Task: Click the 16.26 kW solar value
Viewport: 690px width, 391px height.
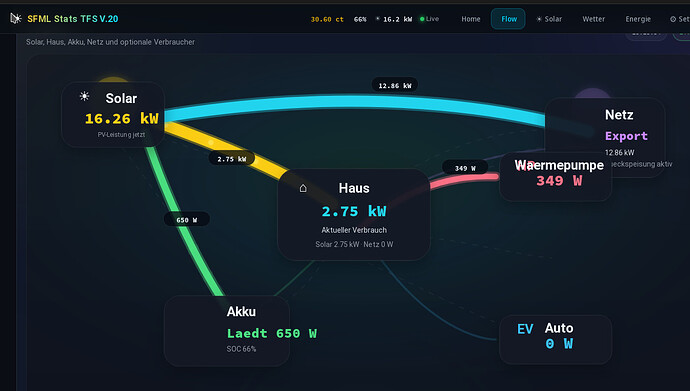Action: pos(121,118)
